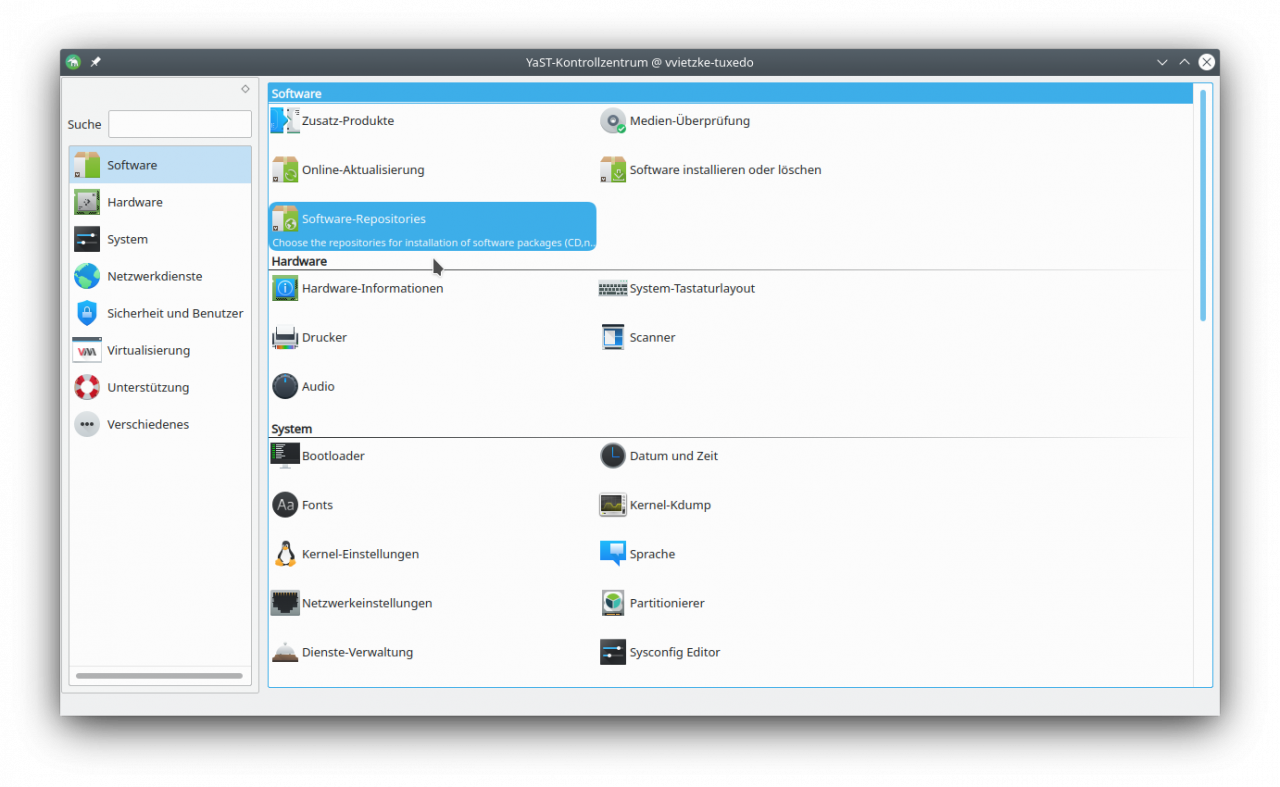Click the vertical scrollbar of module list
The image size is (1280, 787).
1203,205
